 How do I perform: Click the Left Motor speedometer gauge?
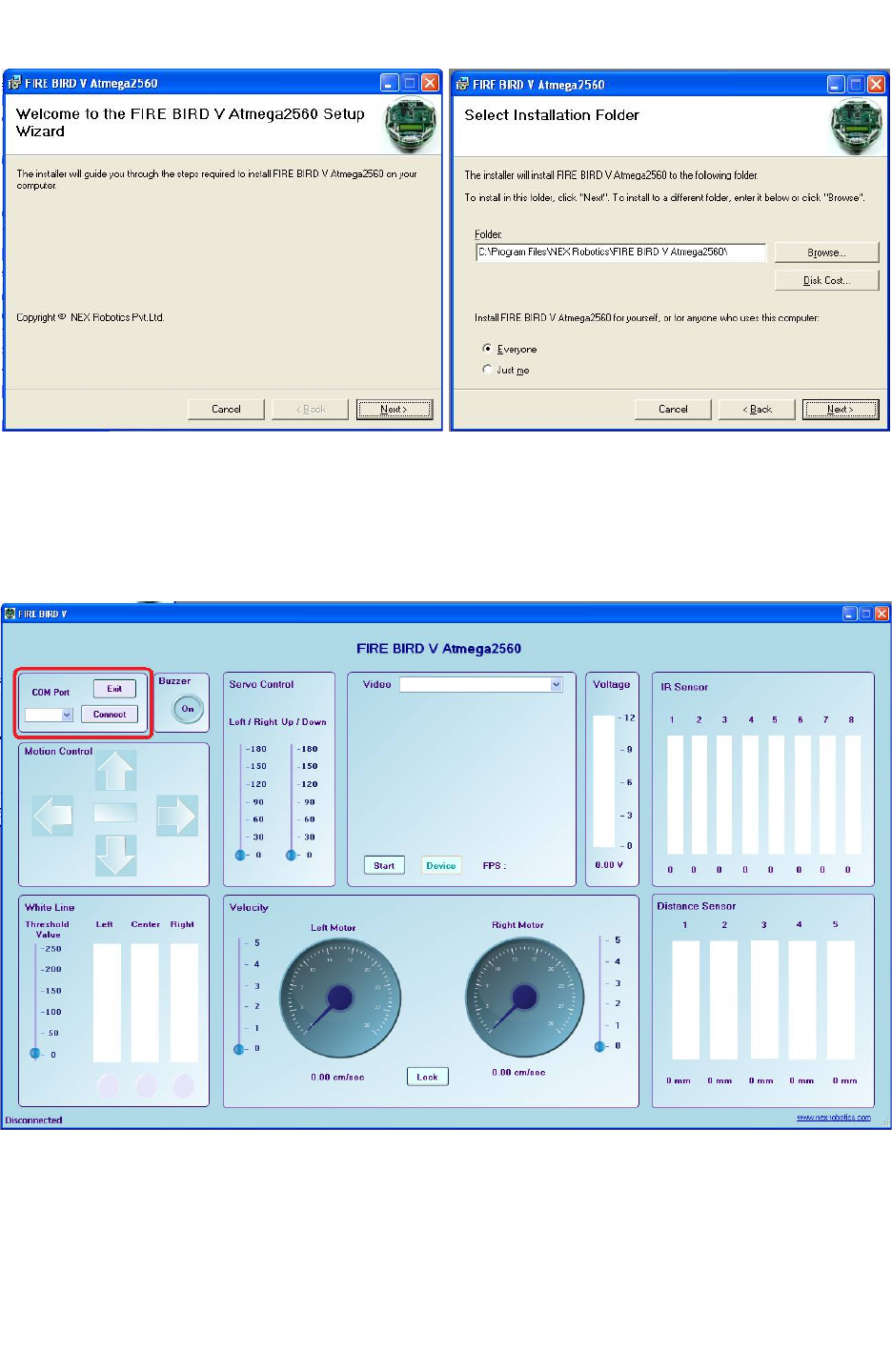(340, 999)
